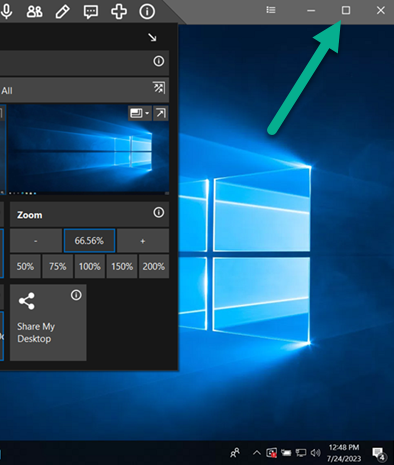394x465 pixels.
Task: Click the list menu icon in the title bar
Action: [271, 10]
